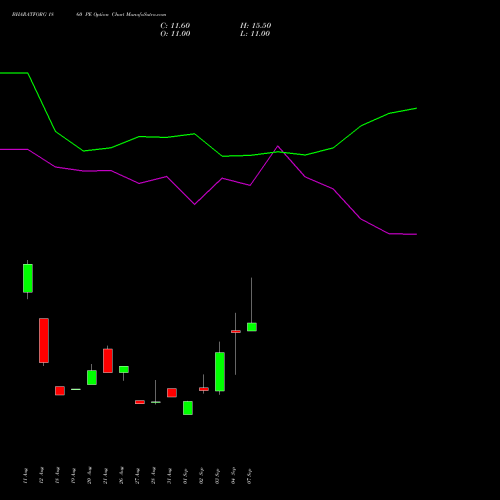Click the right end of the green line
500x500 pixels.
[x=416, y=108]
